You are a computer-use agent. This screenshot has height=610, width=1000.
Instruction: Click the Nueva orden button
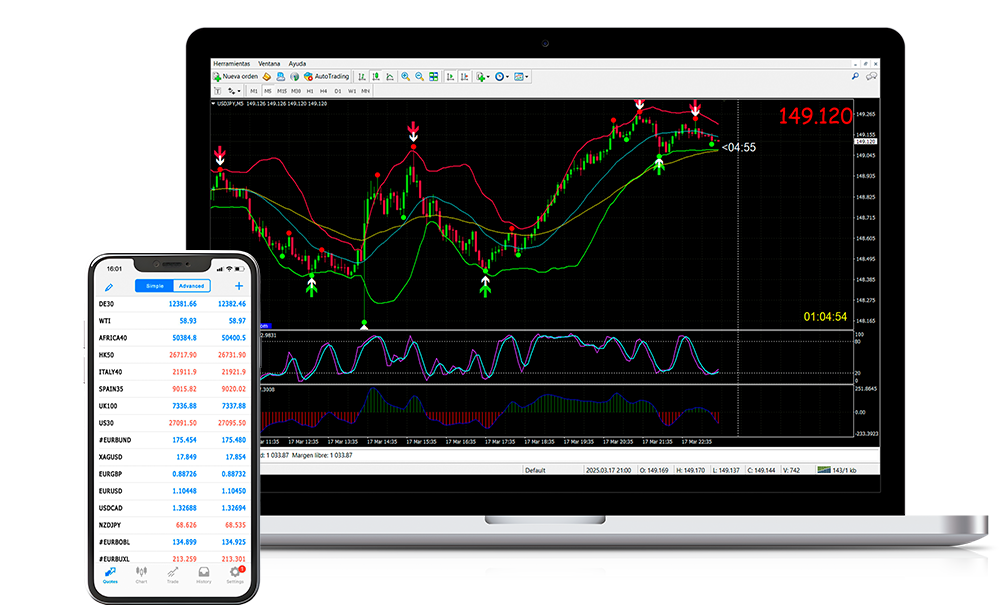236,76
